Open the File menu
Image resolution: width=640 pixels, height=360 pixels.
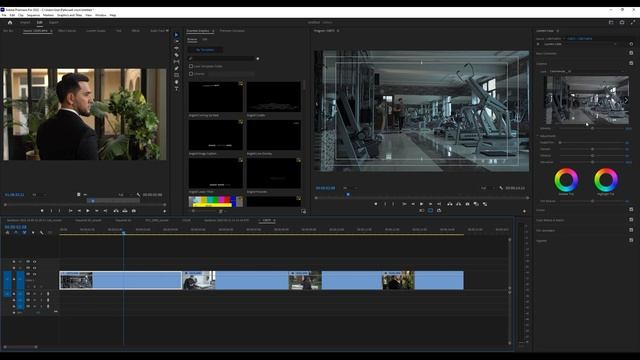[x=4, y=15]
